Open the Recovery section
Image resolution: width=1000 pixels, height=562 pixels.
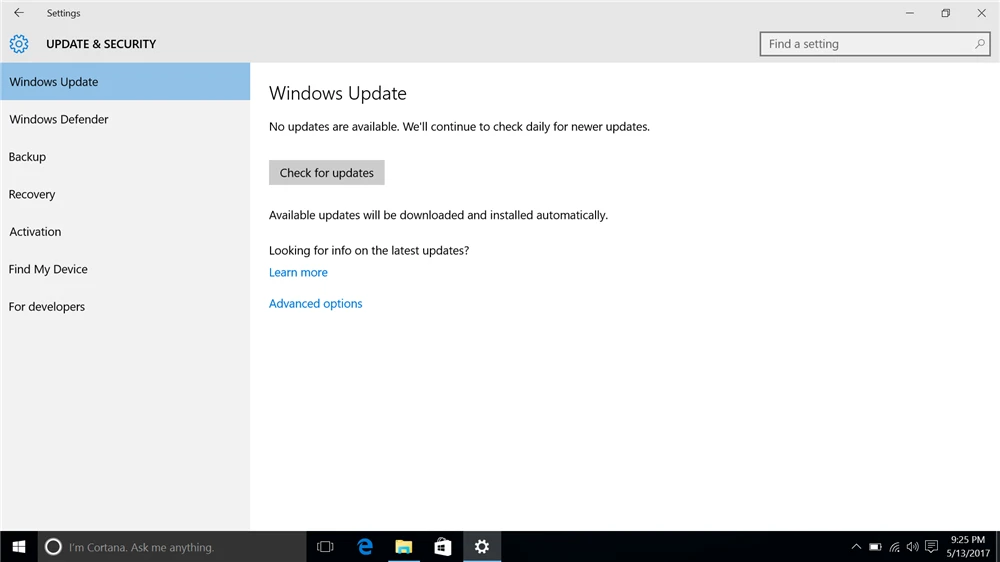125,195
